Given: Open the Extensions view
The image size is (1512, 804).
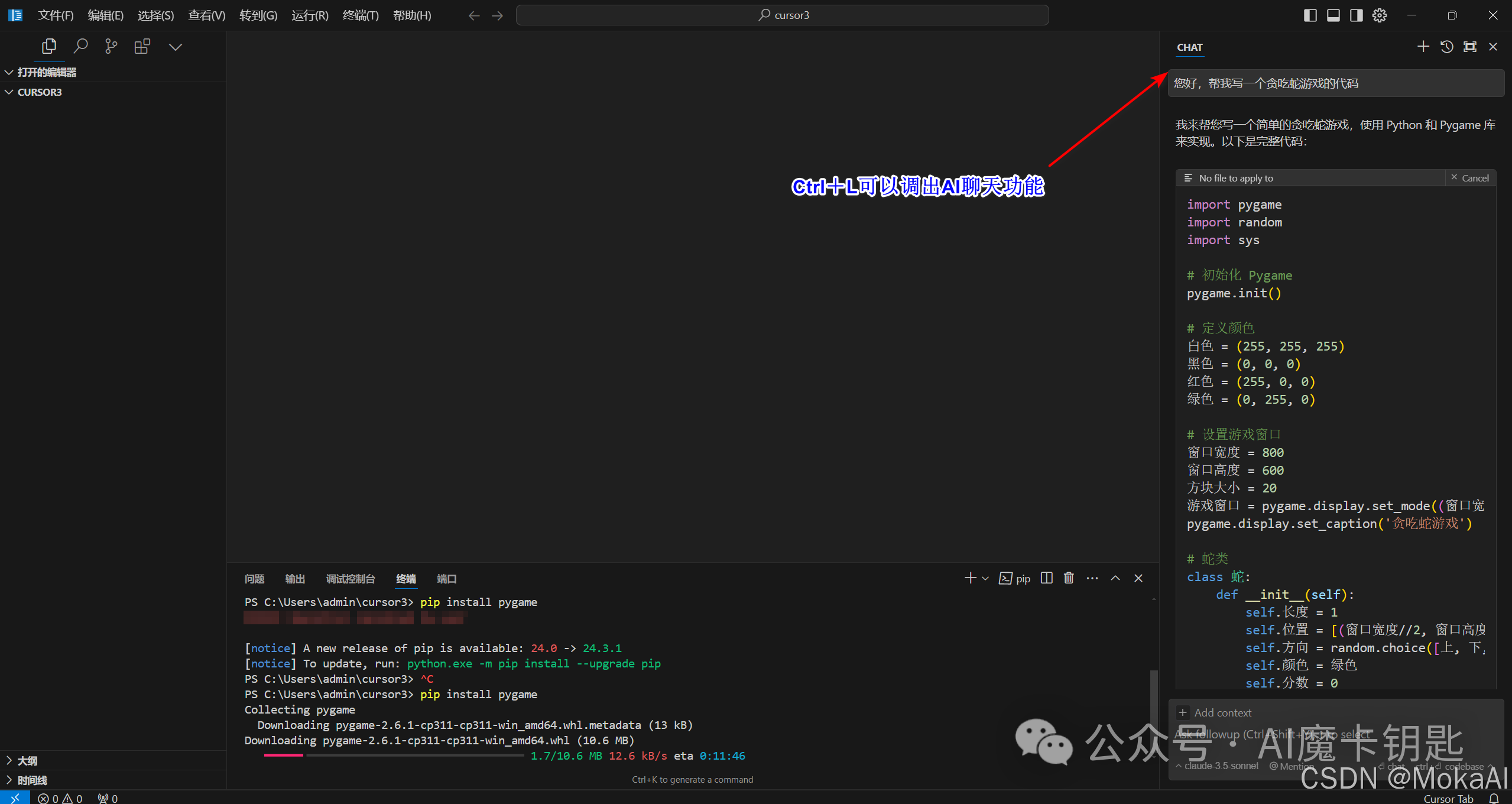Looking at the screenshot, I should pos(142,46).
